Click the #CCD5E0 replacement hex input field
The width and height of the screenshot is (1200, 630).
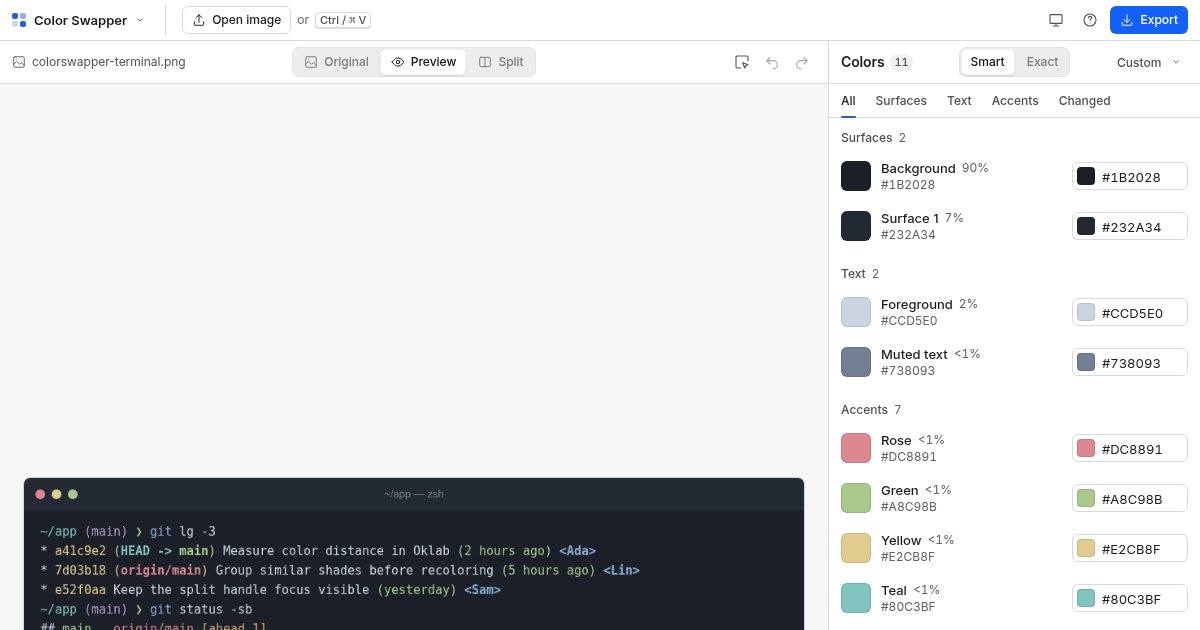[1130, 312]
